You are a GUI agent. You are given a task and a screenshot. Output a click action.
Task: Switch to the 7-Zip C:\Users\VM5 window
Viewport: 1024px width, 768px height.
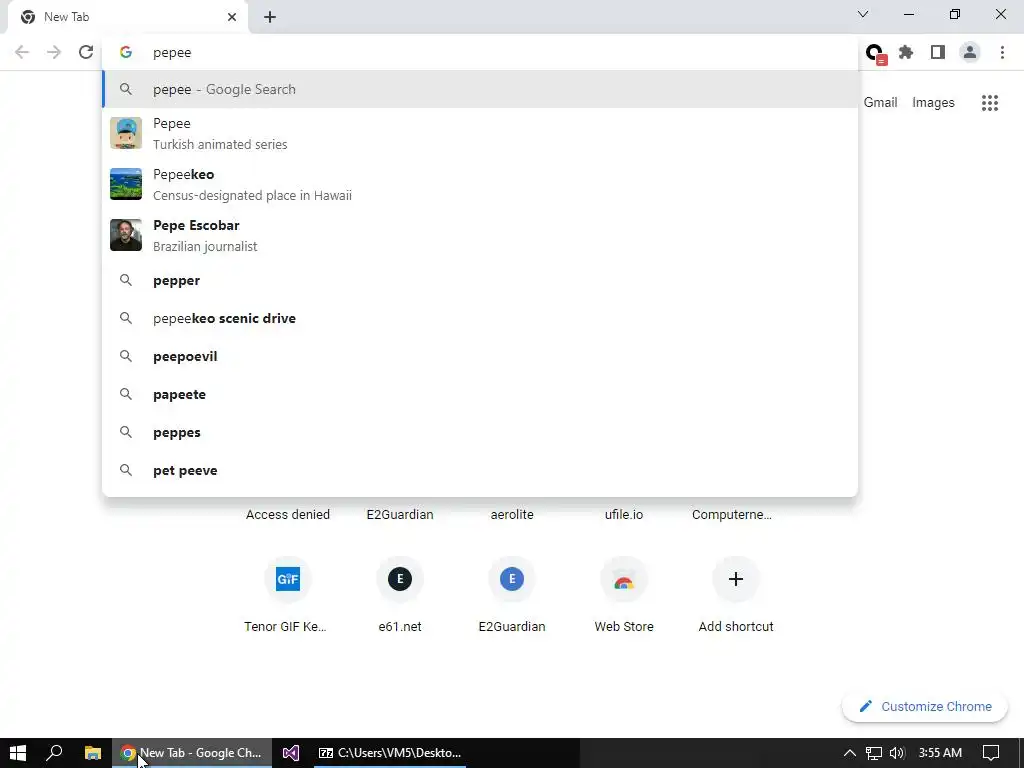pyautogui.click(x=390, y=753)
